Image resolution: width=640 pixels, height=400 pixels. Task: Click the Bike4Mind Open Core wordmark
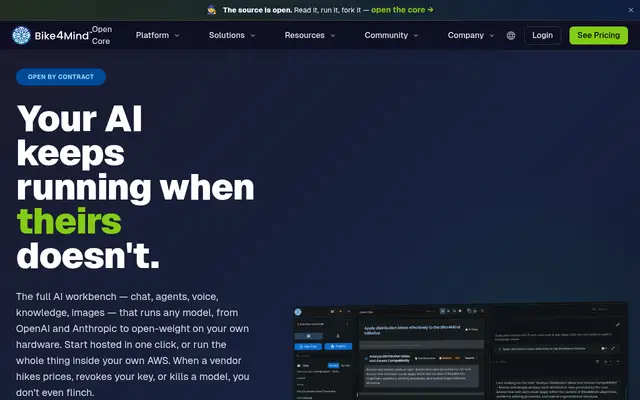coord(73,35)
